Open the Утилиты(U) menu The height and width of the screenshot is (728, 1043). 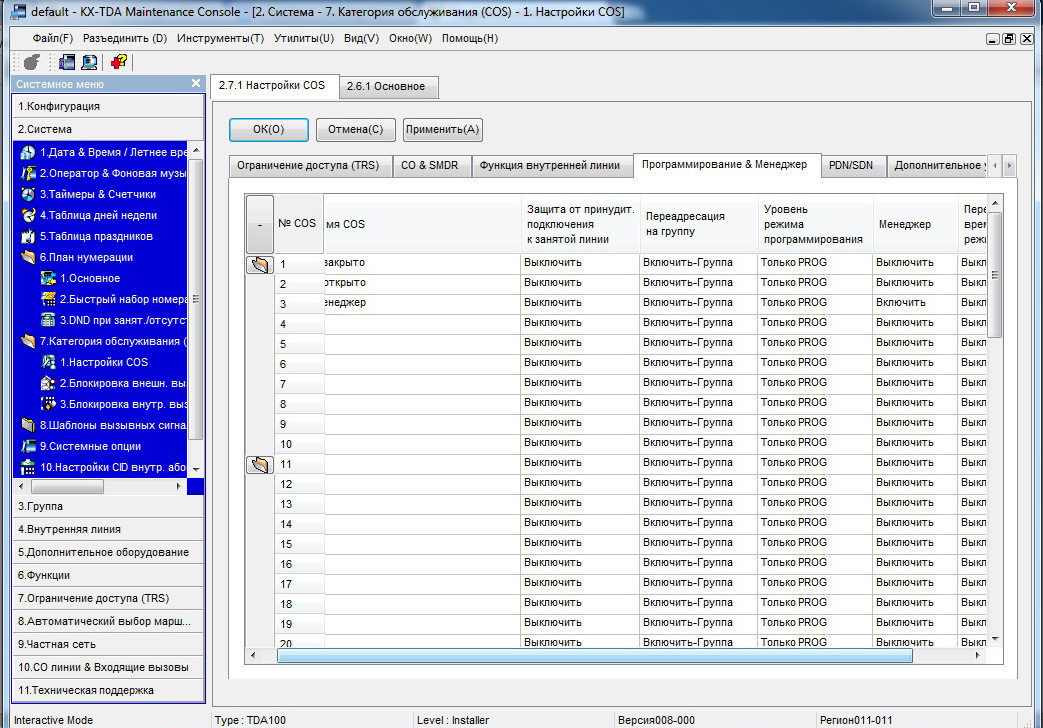coord(304,39)
